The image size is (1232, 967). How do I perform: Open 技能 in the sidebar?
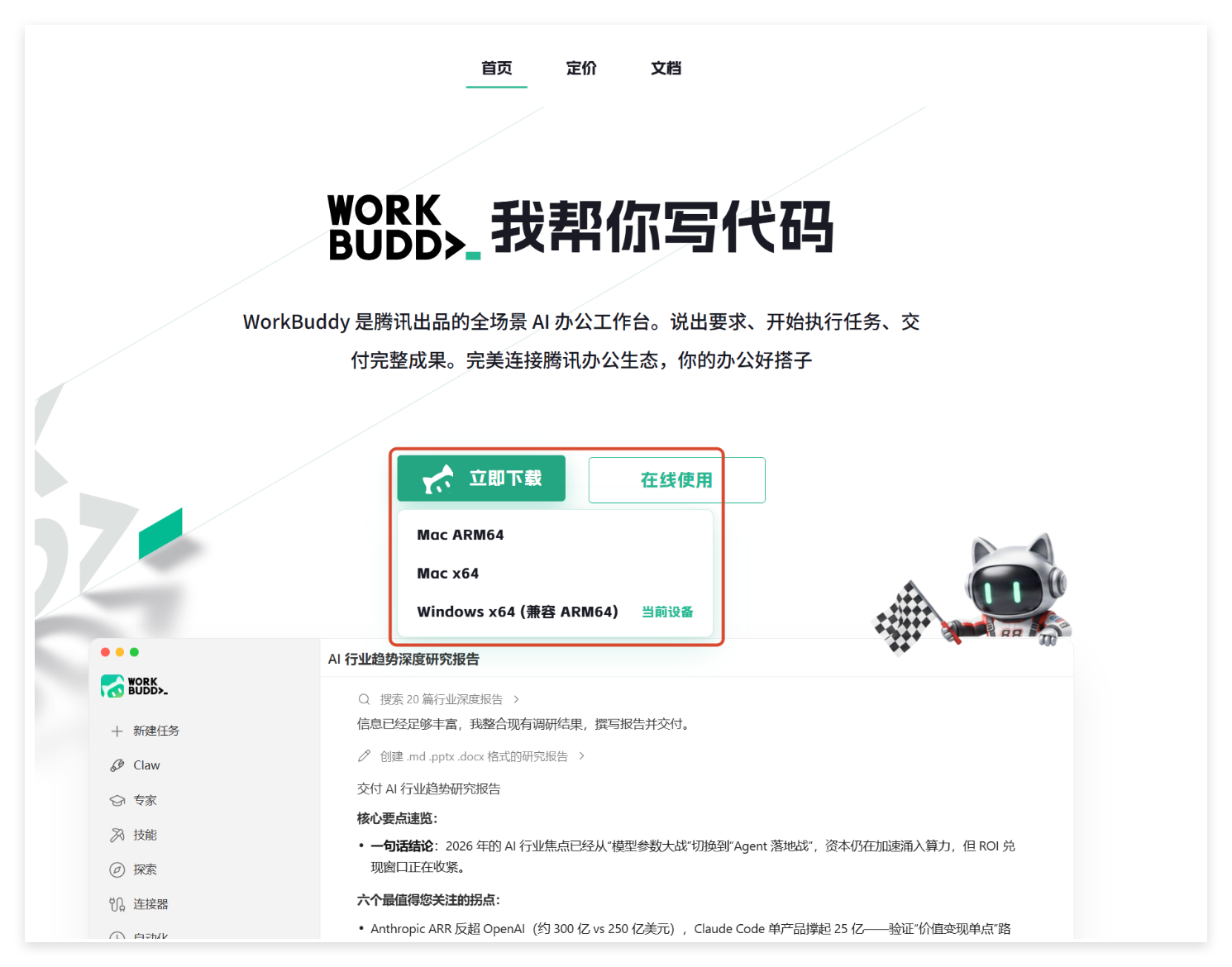pyautogui.click(x=145, y=836)
